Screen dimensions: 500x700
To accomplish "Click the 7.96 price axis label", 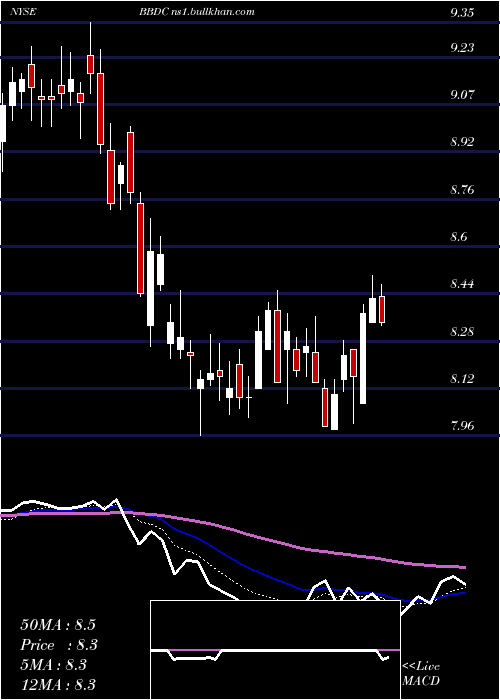I will [462, 426].
